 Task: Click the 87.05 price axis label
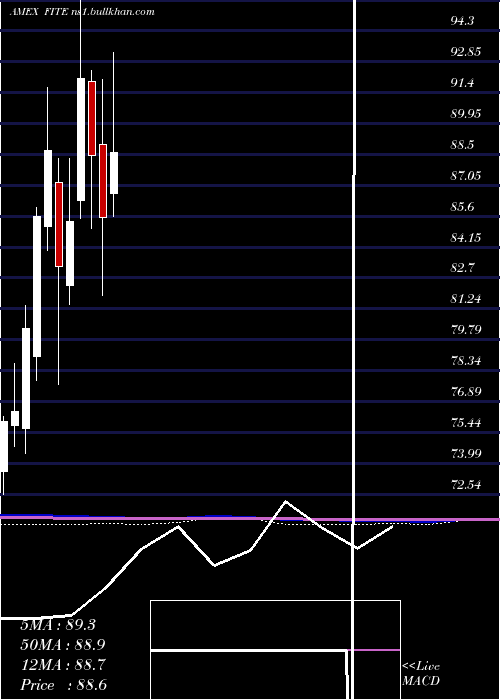pos(466,175)
